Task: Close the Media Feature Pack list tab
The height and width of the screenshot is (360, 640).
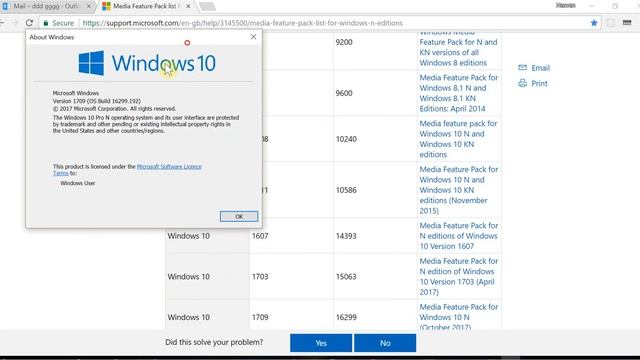Action: click(188, 6)
